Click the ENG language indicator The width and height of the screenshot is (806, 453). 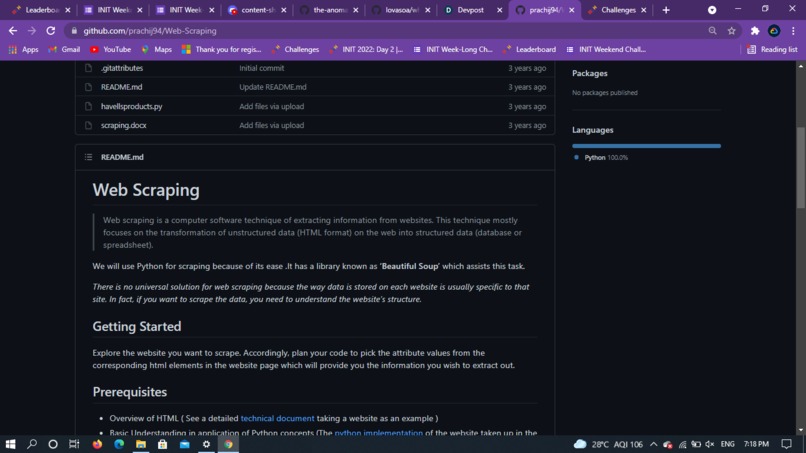(x=727, y=444)
